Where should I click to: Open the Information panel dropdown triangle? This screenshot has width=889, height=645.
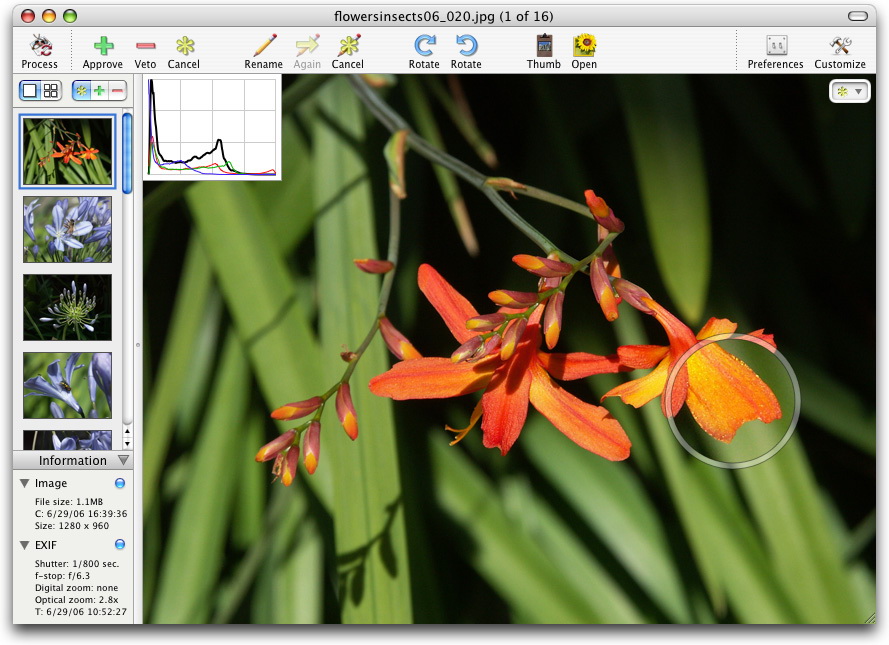pyautogui.click(x=123, y=461)
